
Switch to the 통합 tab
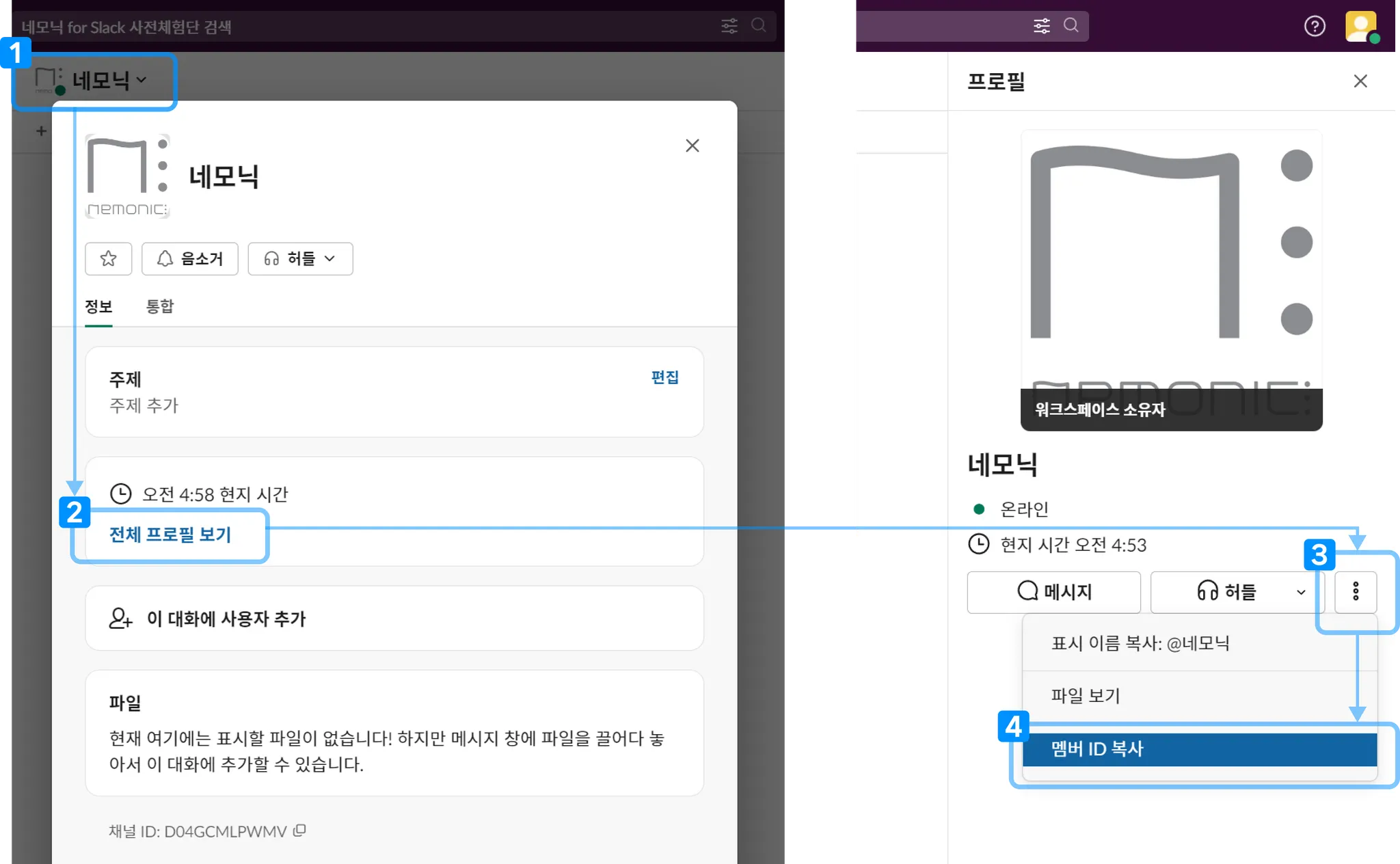160,307
